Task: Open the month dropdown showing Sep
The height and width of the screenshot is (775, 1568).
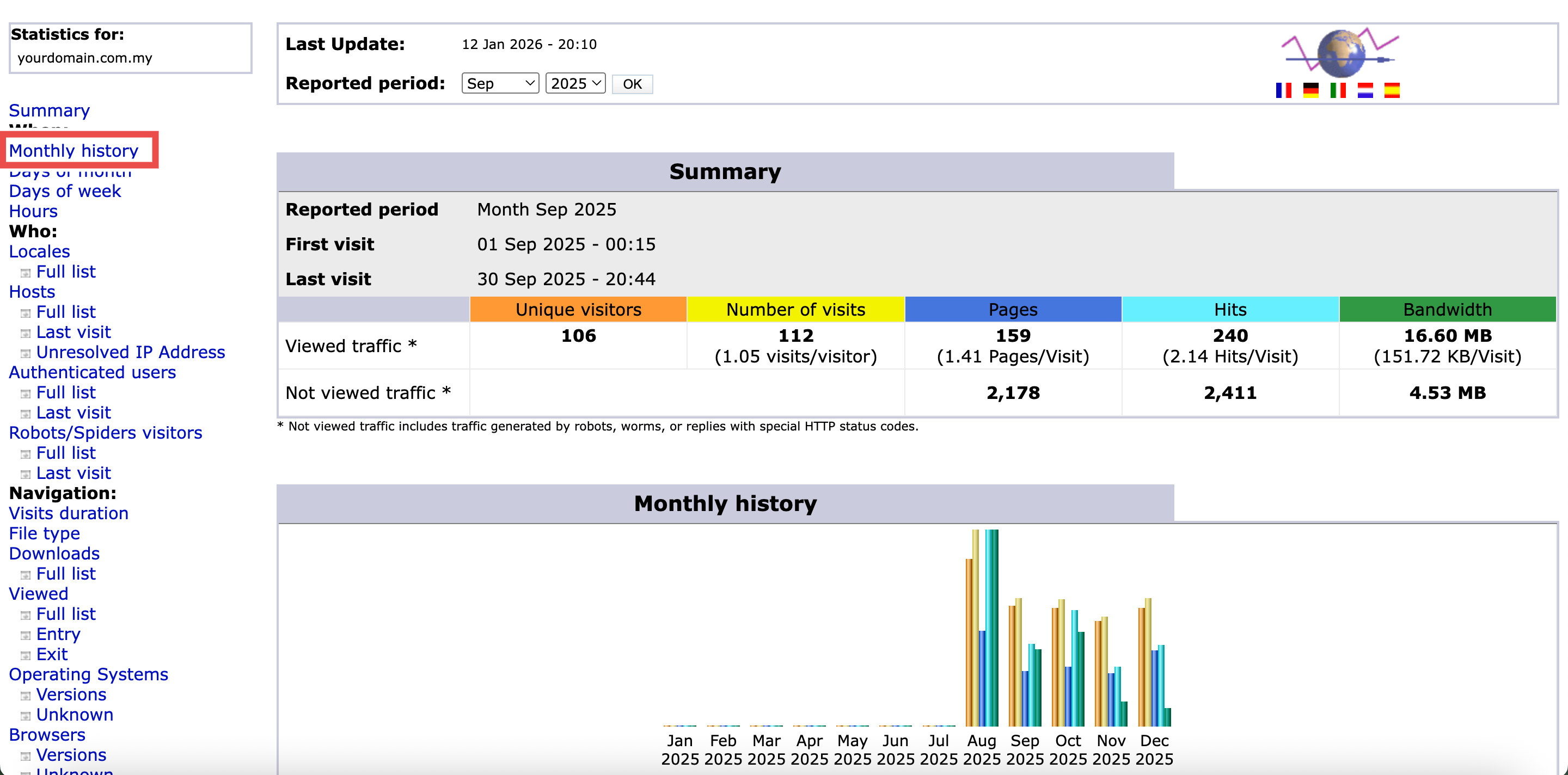Action: coord(500,83)
